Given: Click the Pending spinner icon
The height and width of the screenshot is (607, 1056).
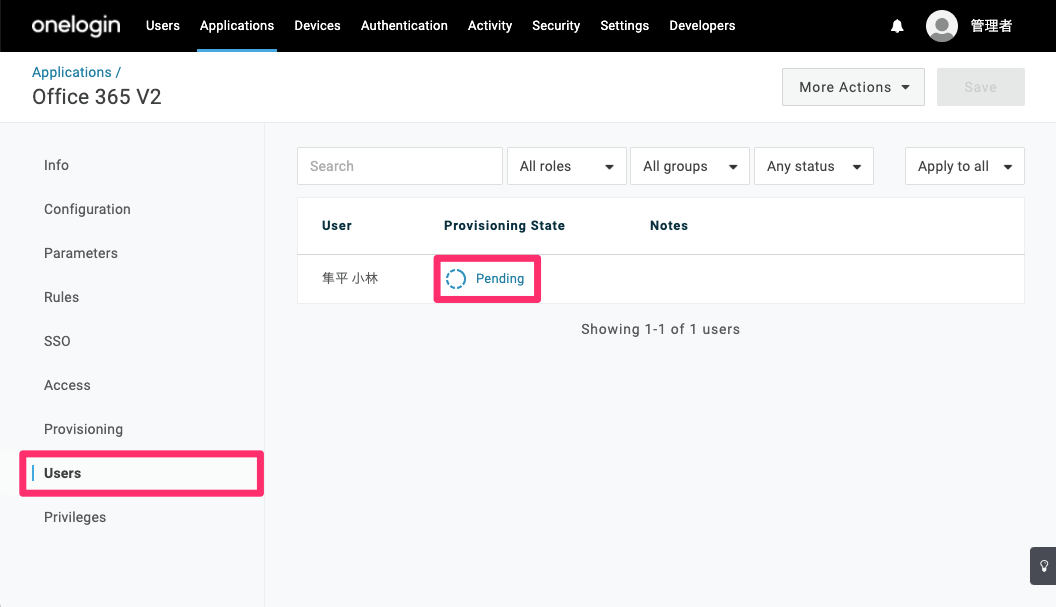Looking at the screenshot, I should (x=456, y=279).
